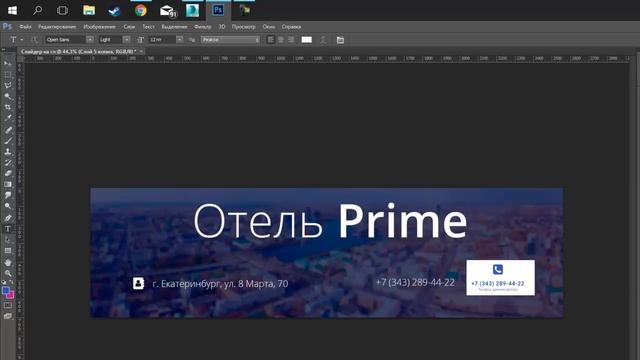The width and height of the screenshot is (640, 360).
Task: Open the Просмотр menu
Action: (244, 27)
